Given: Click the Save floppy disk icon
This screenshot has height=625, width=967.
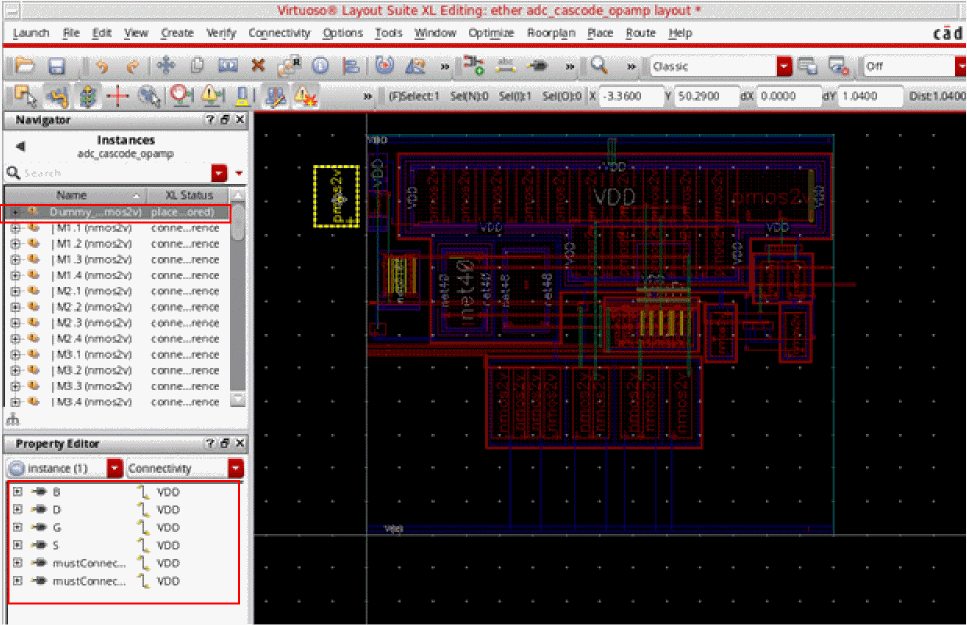Looking at the screenshot, I should (x=57, y=66).
